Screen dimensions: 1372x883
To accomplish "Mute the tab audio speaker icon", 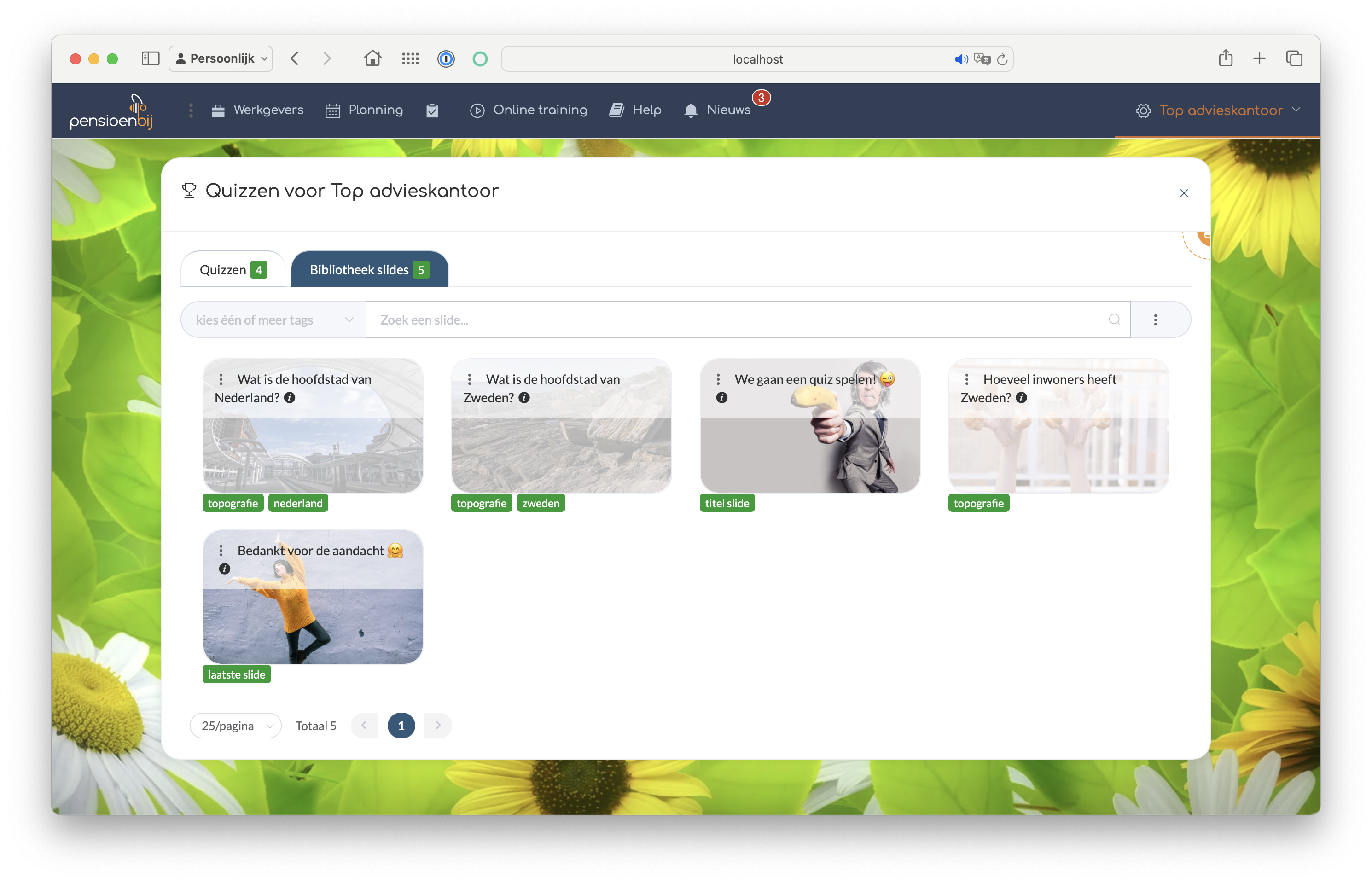I will 961,59.
